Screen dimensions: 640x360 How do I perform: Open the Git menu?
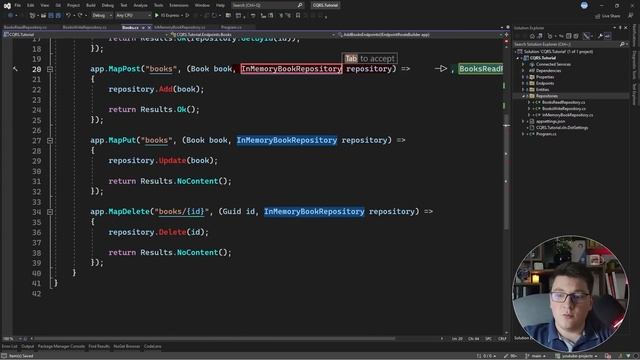58,5
